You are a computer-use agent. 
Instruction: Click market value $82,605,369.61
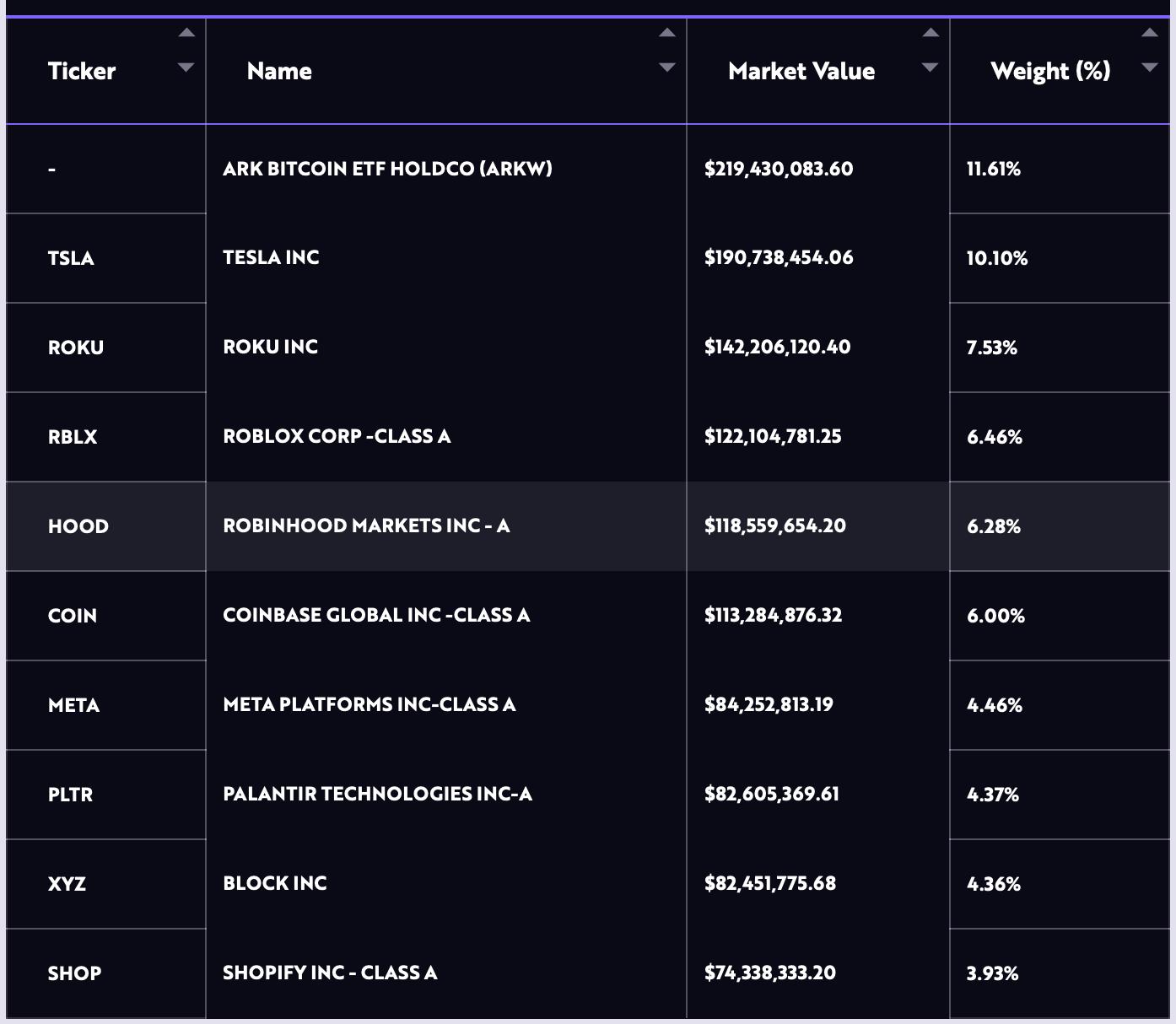[772, 794]
